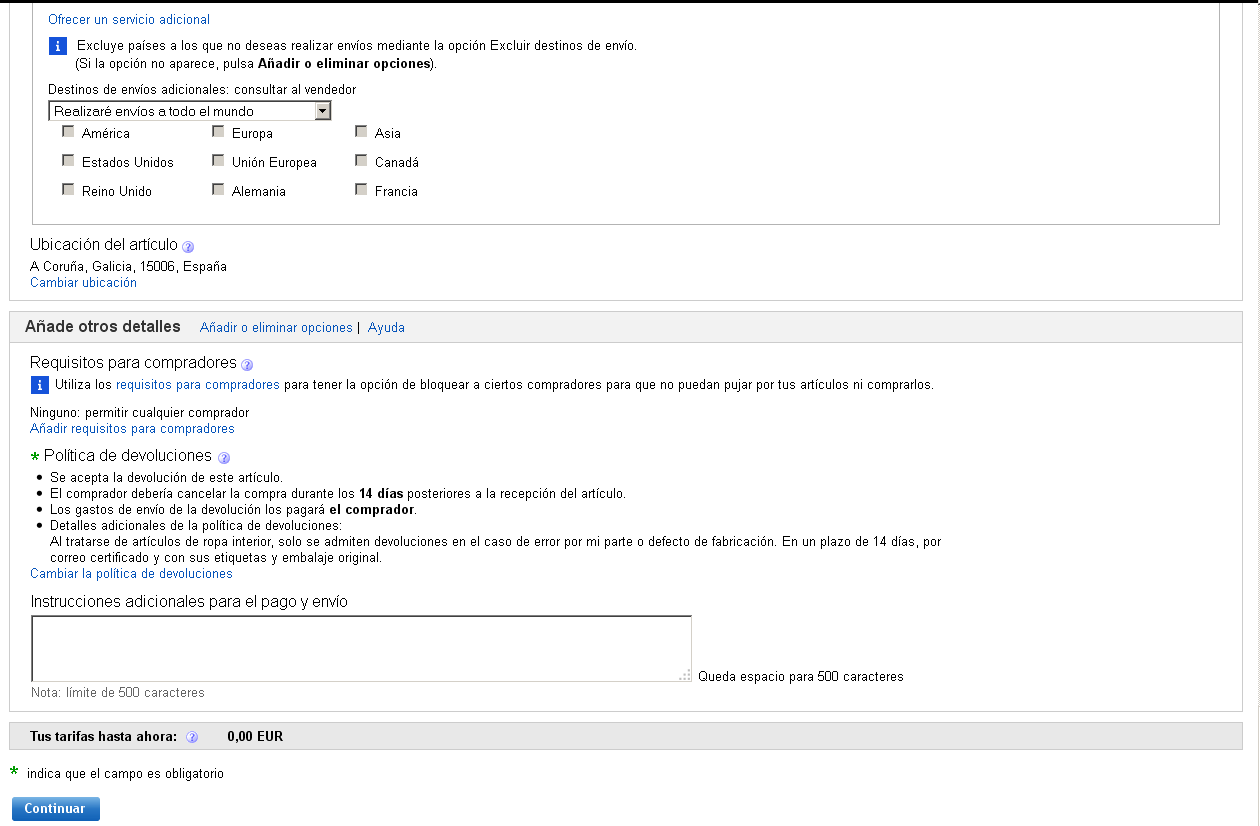
Task: Toggle the Asia destination checkbox
Action: pos(361,132)
